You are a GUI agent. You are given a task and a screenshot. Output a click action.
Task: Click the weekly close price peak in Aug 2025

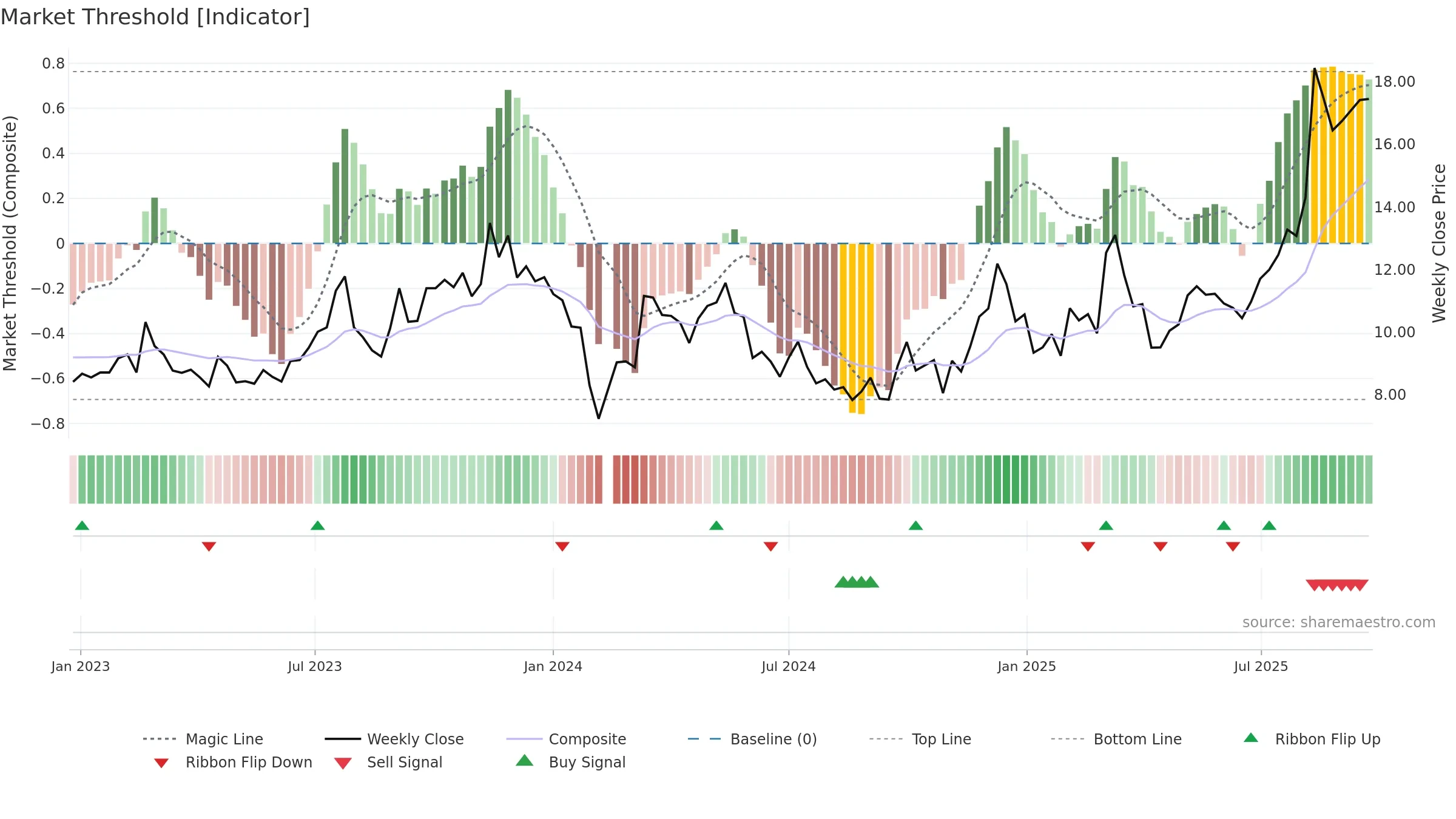[1315, 69]
